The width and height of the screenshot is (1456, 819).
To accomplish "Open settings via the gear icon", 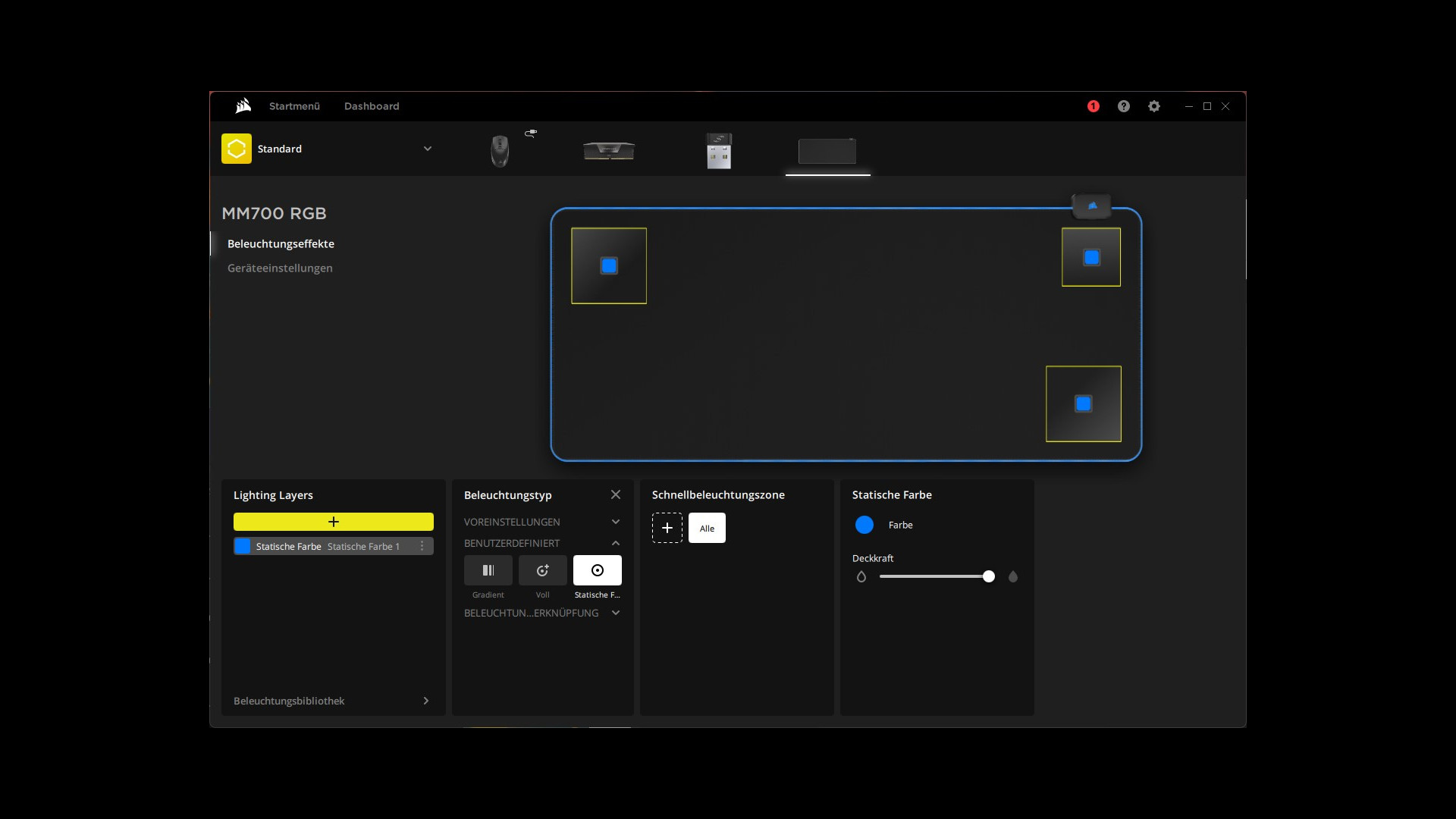I will pos(1153,106).
